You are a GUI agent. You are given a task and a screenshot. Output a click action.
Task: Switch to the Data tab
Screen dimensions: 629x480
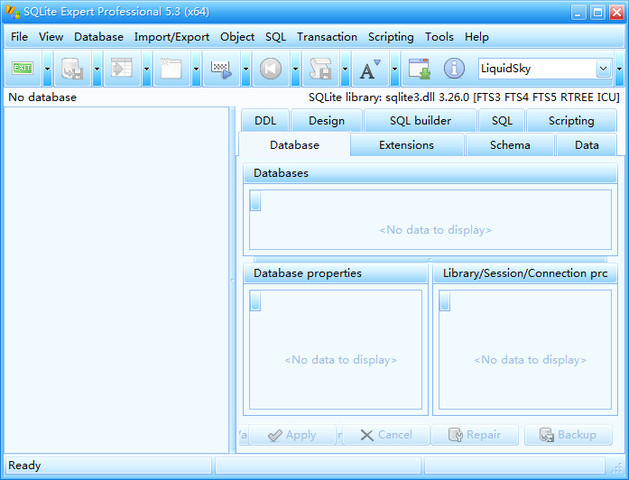[586, 145]
